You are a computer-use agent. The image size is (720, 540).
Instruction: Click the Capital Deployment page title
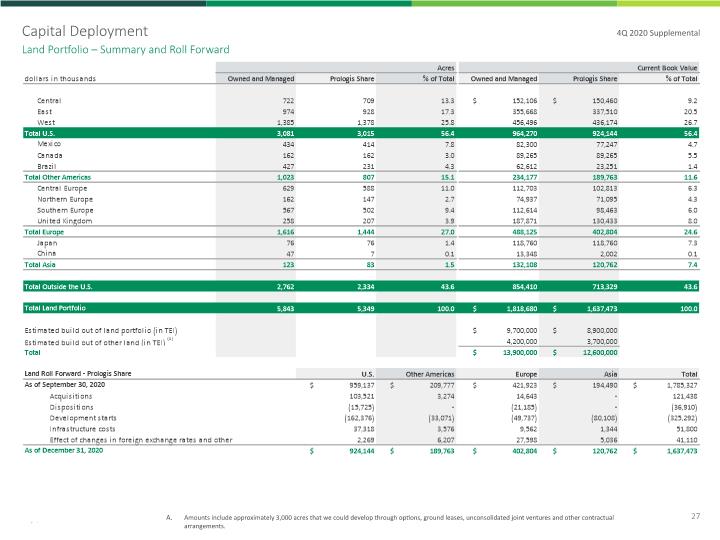coord(85,31)
